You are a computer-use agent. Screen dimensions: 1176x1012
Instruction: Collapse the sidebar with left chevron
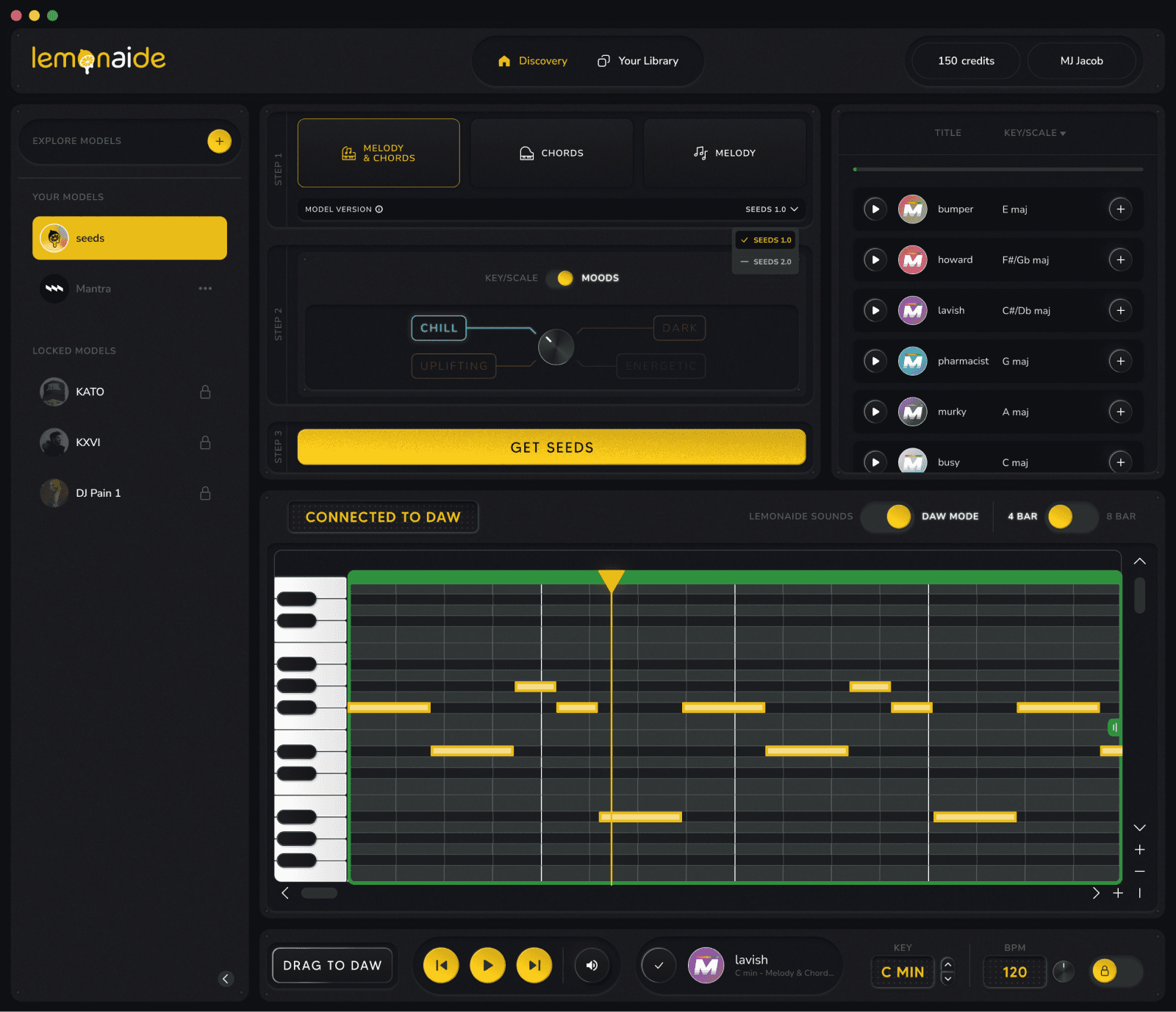[x=226, y=979]
